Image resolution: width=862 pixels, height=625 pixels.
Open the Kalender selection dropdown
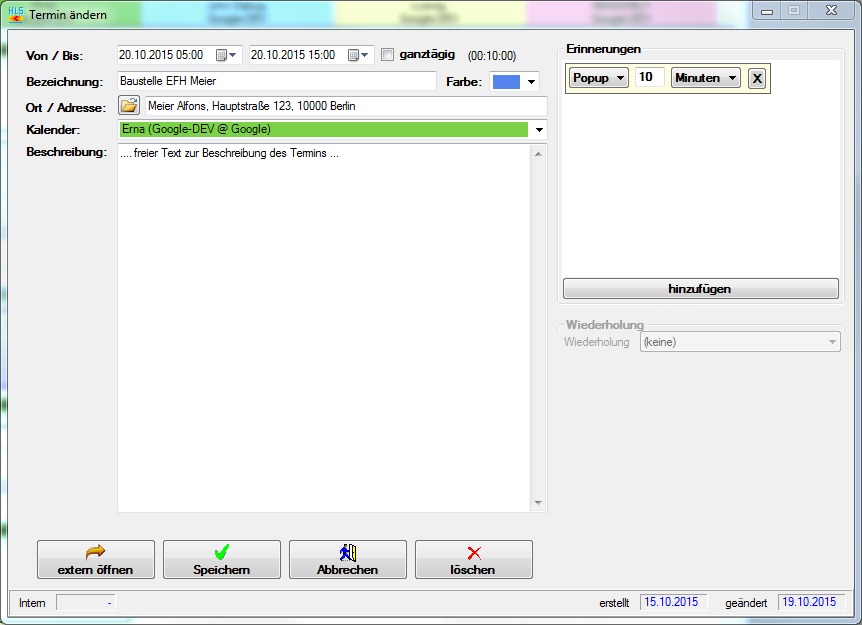[x=539, y=129]
